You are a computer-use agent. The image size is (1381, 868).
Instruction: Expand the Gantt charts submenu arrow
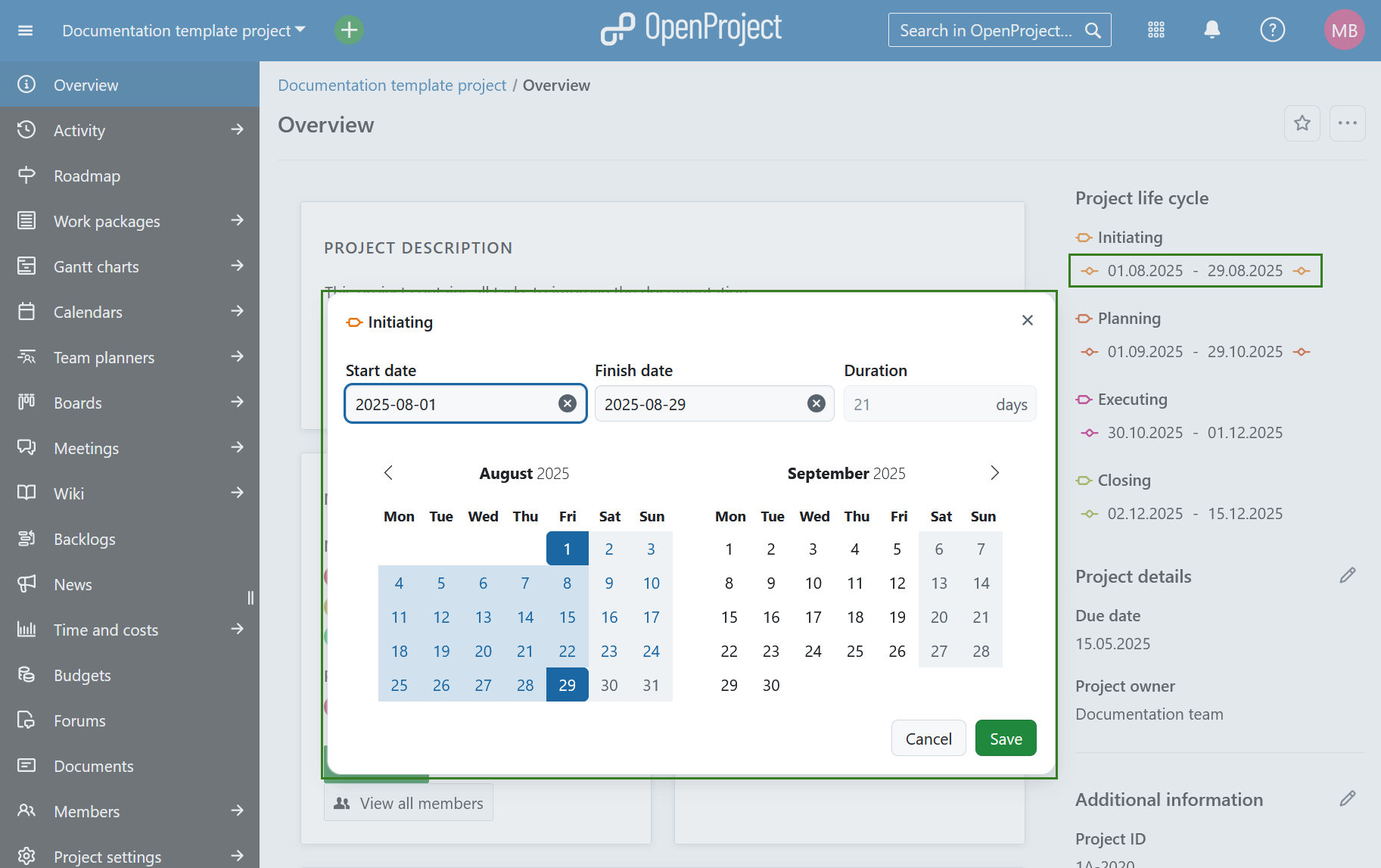click(x=238, y=266)
